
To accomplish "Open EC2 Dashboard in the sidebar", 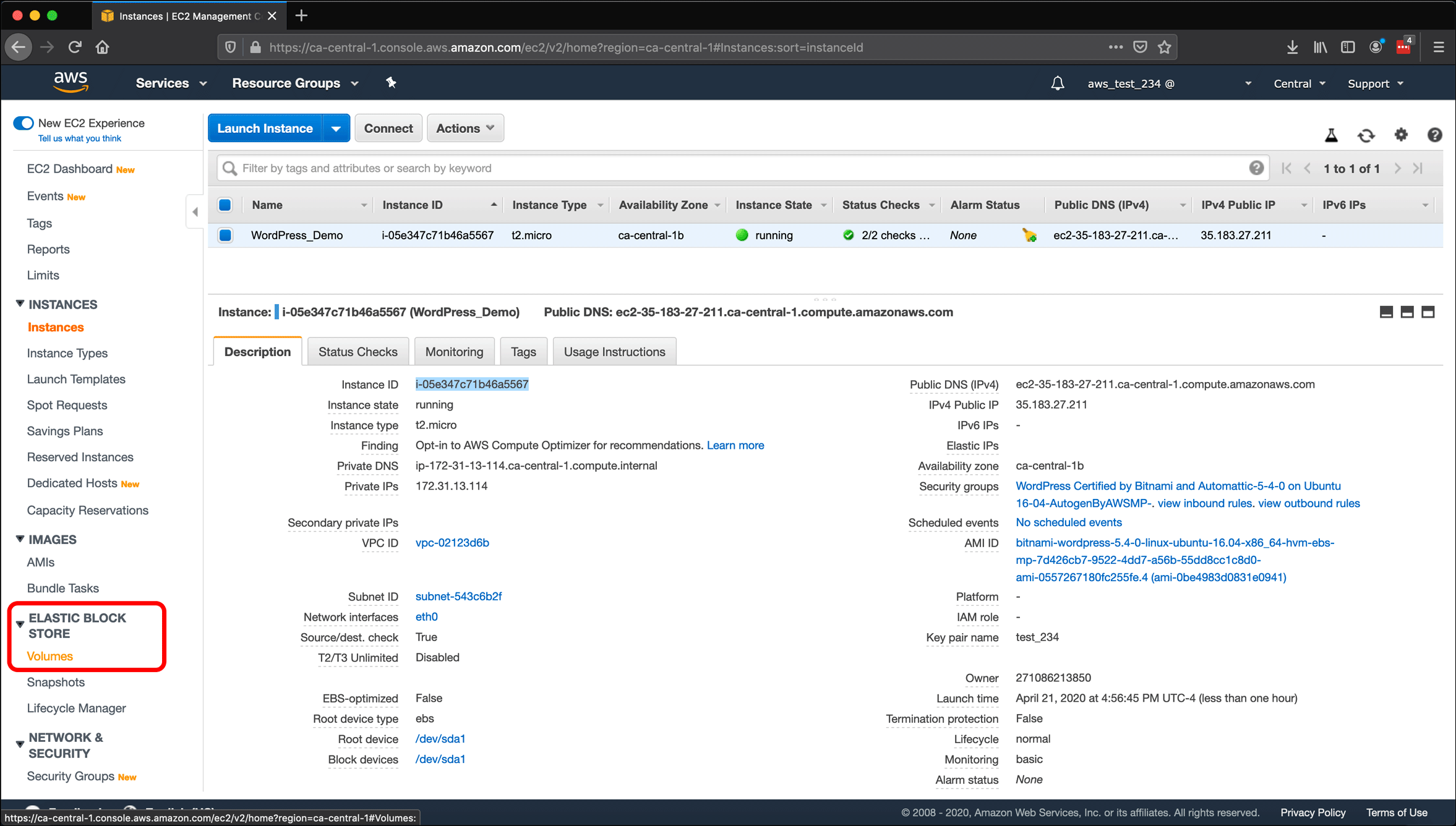I will click(70, 169).
